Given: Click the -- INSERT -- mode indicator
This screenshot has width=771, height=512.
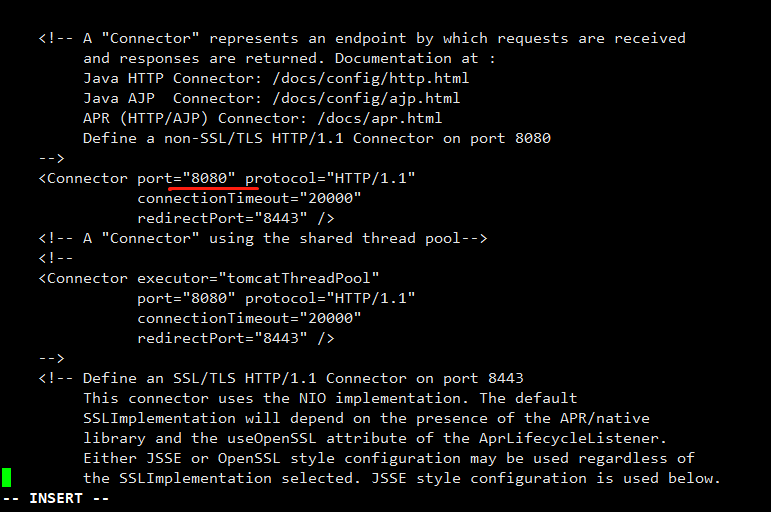Looking at the screenshot, I should [x=56, y=498].
